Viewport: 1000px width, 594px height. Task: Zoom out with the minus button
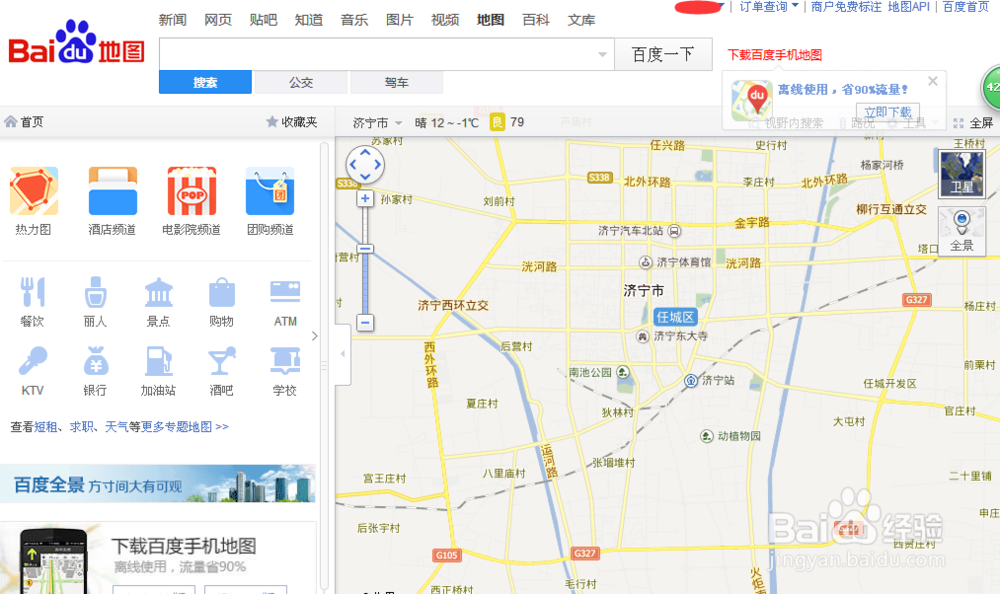365,323
